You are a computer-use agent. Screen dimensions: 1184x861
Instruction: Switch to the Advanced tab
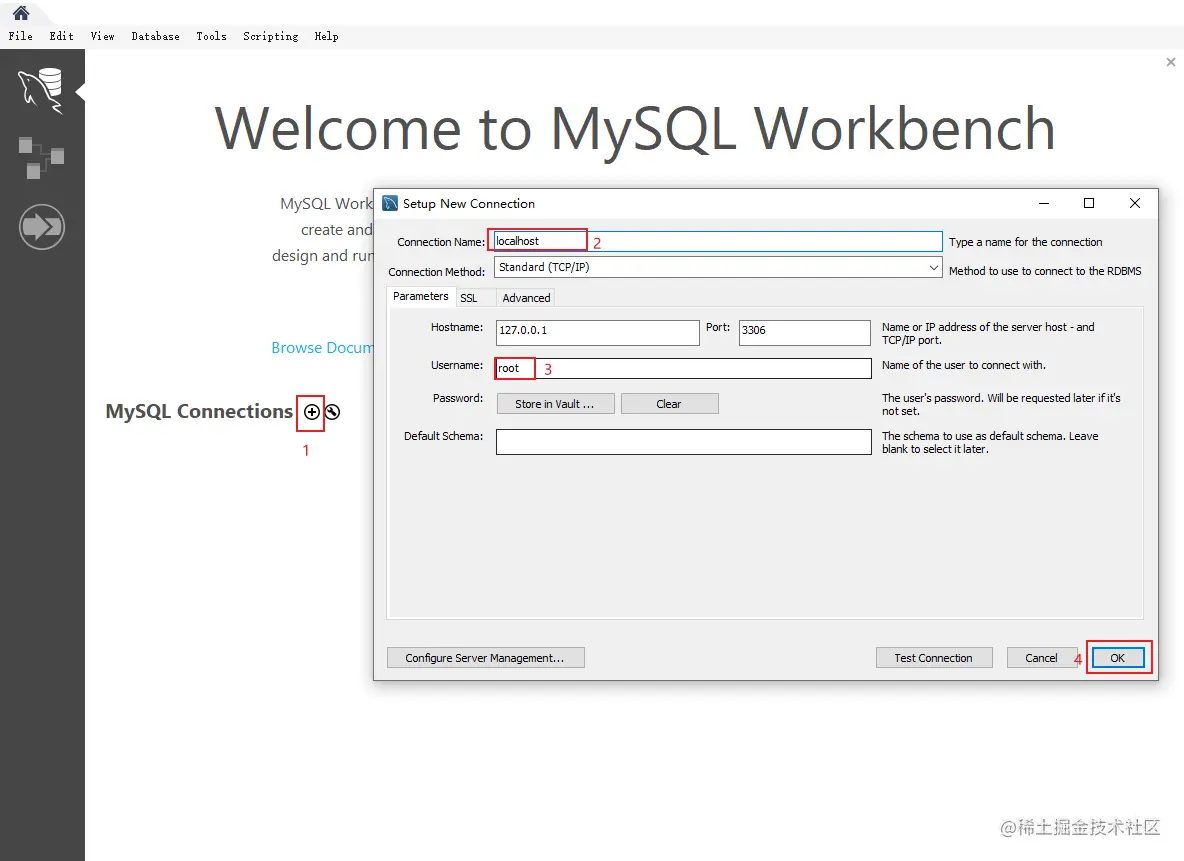tap(526, 298)
